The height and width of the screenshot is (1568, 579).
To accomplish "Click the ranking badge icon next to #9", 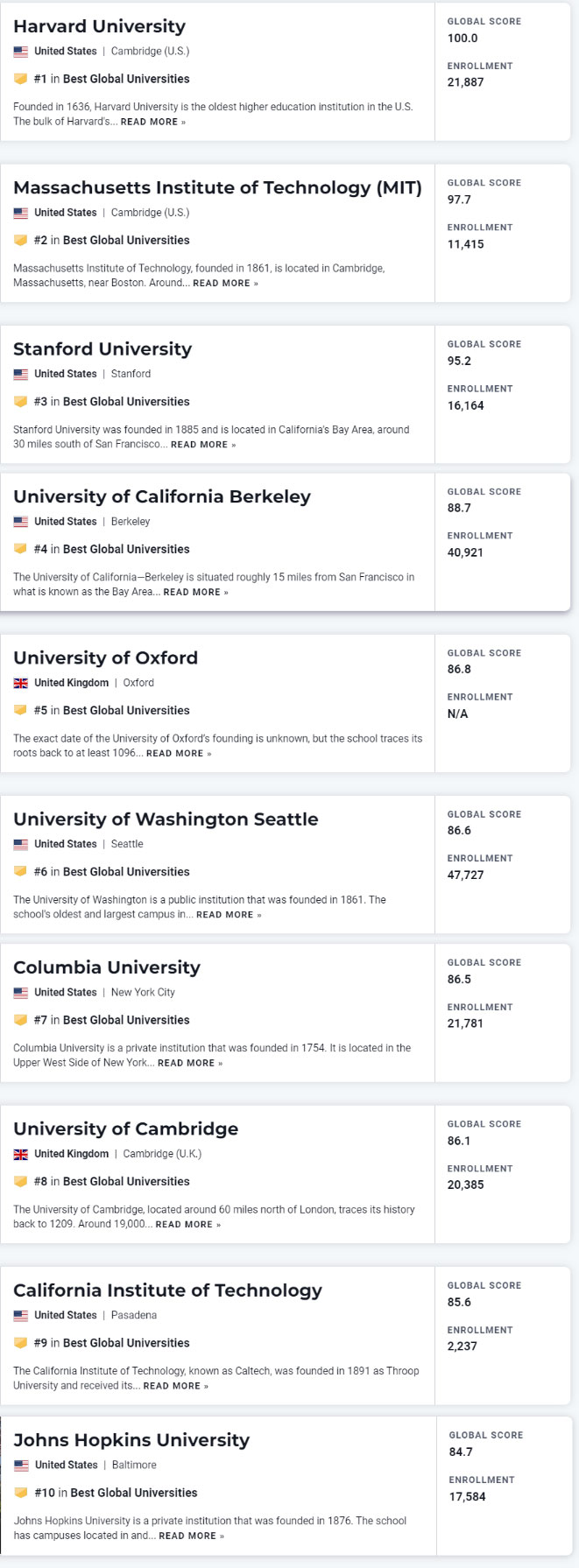I will pos(21,1343).
